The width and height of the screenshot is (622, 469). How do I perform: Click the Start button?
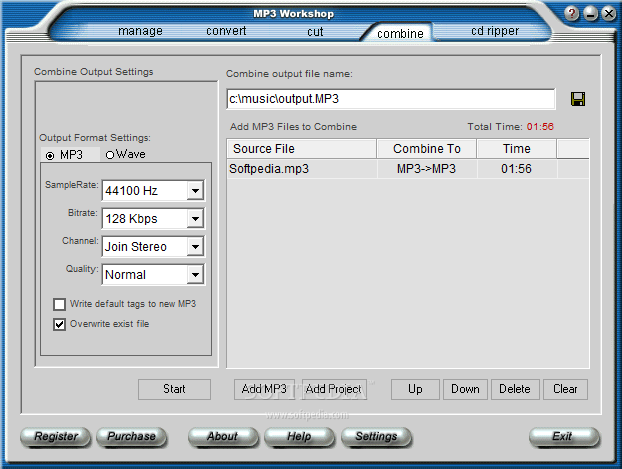coord(174,389)
